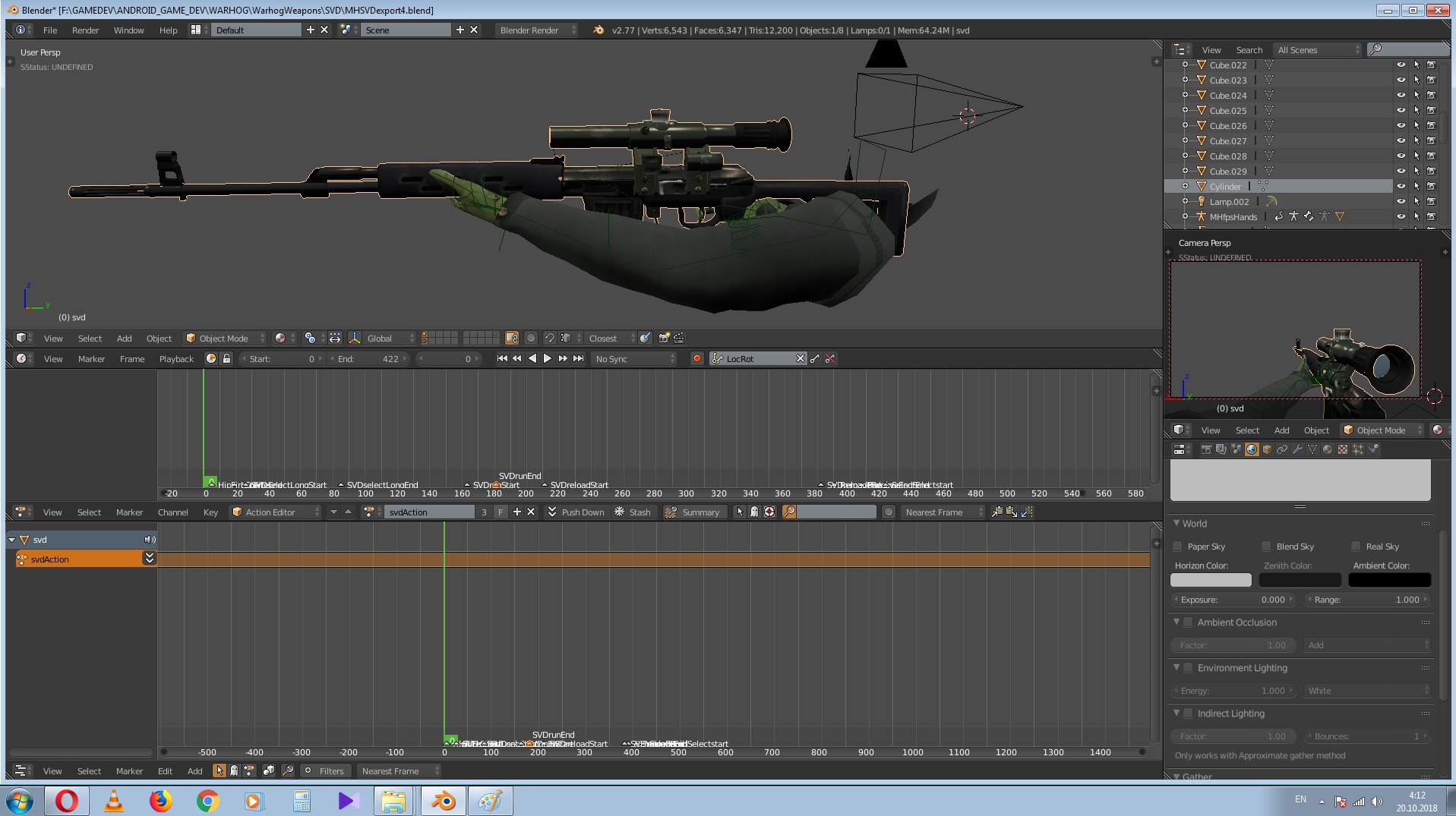Click the Filters button in bottom editor
The image size is (1456, 816).
coord(324,771)
